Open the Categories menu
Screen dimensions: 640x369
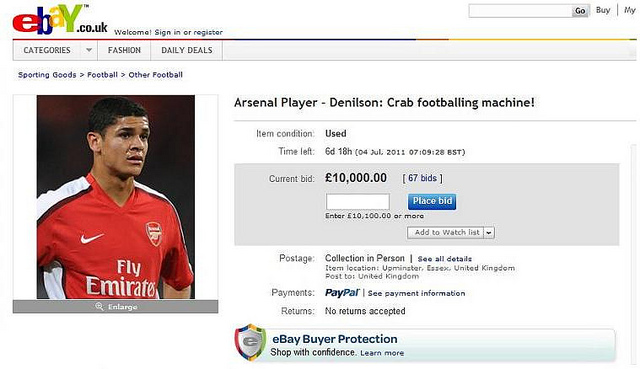pos(47,50)
